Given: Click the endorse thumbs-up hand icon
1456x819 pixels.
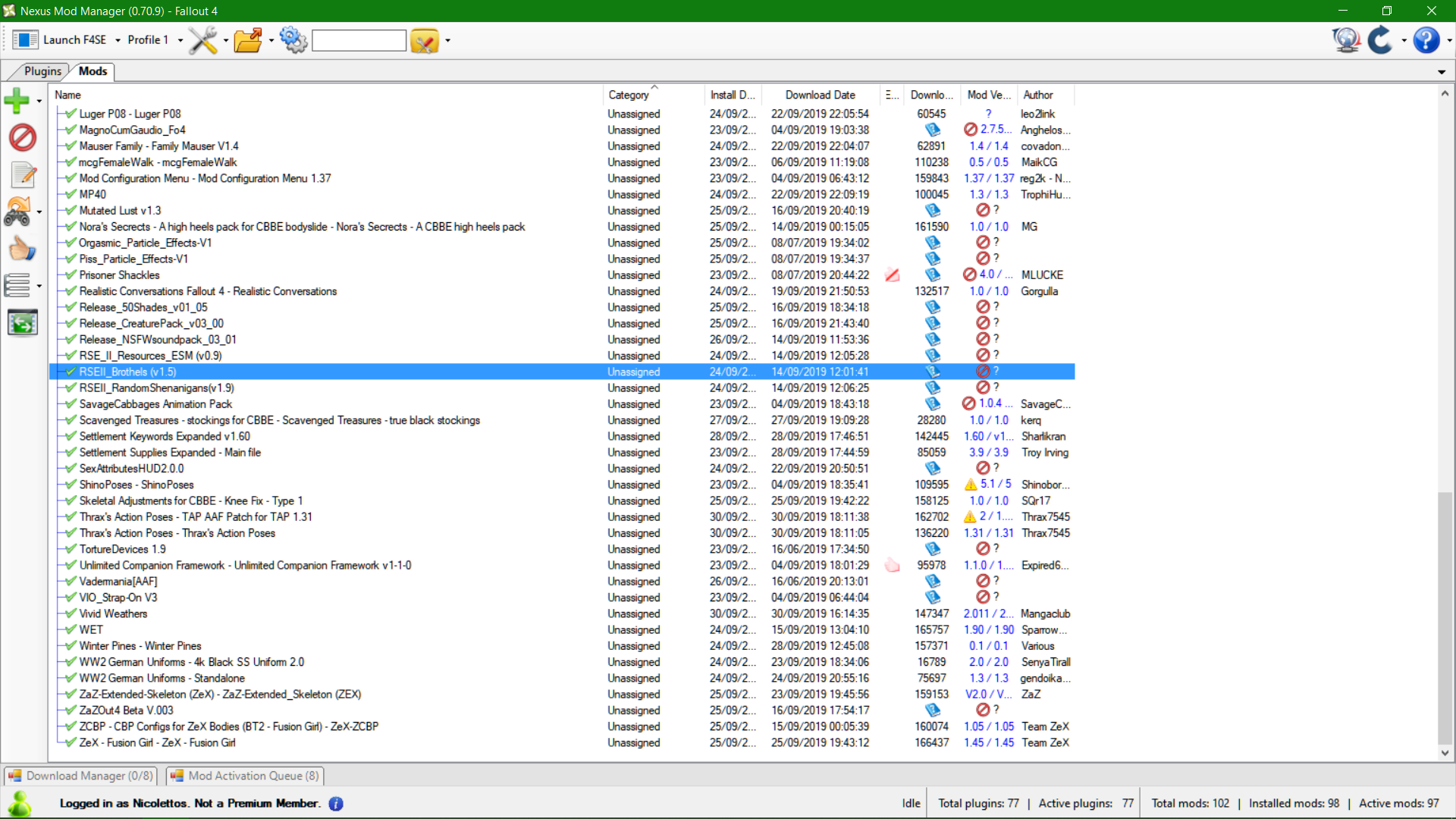Looking at the screenshot, I should click(x=22, y=249).
